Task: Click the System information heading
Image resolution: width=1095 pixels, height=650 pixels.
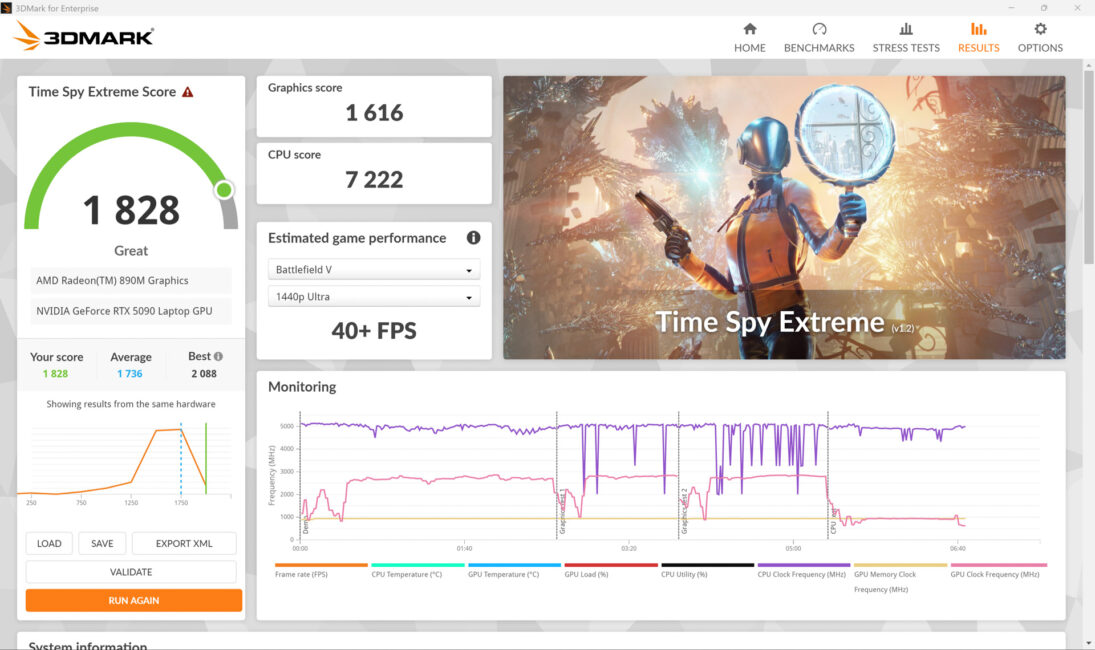Action: pos(88,646)
